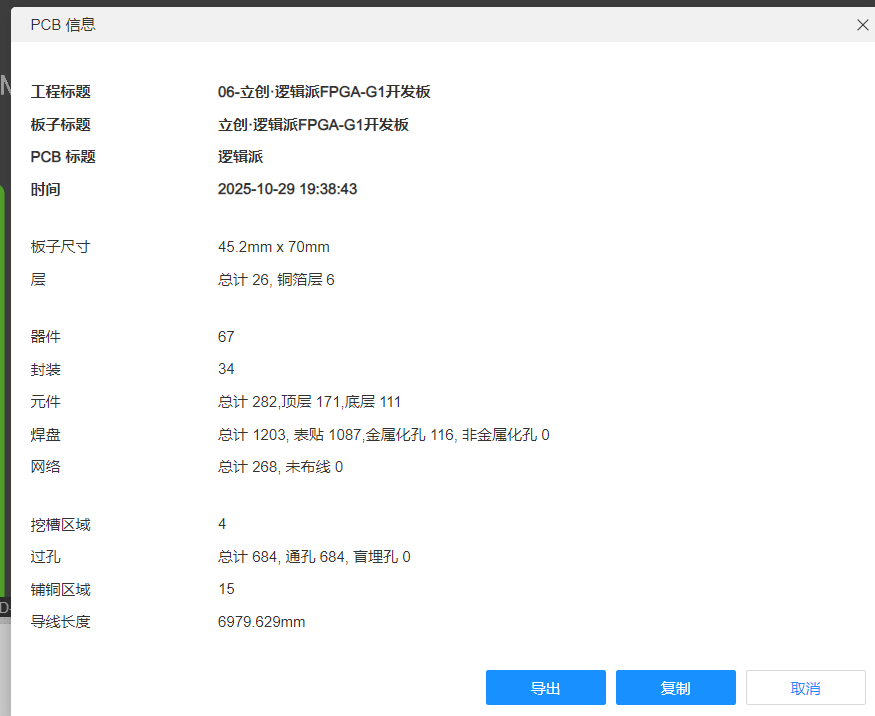Viewport: 875px width, 716px height.
Task: Click 封装 count value 34
Action: pyautogui.click(x=226, y=369)
